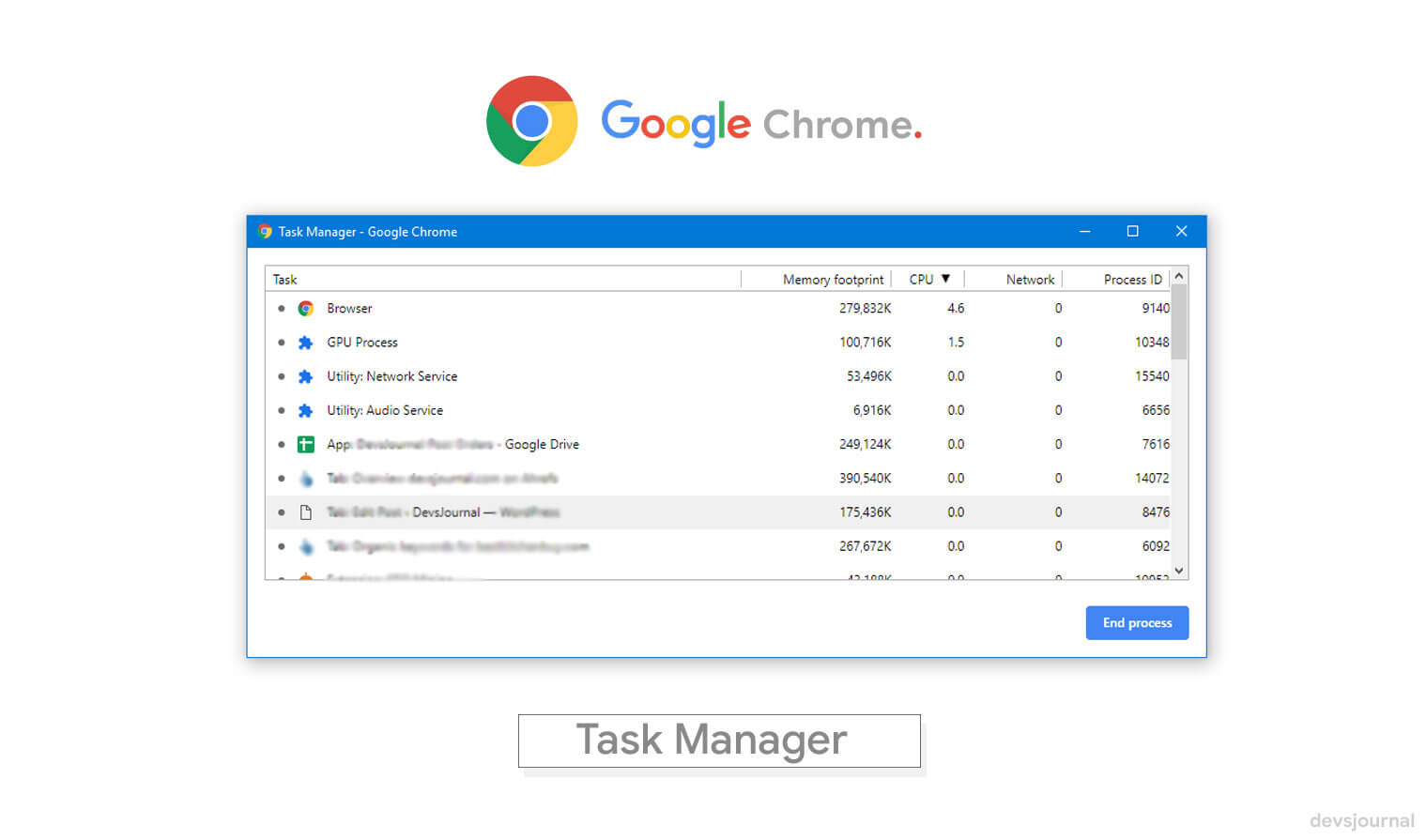This screenshot has width=1426, height=840.
Task: Click the green Sheets icon for Google Drive app
Action: click(x=305, y=445)
